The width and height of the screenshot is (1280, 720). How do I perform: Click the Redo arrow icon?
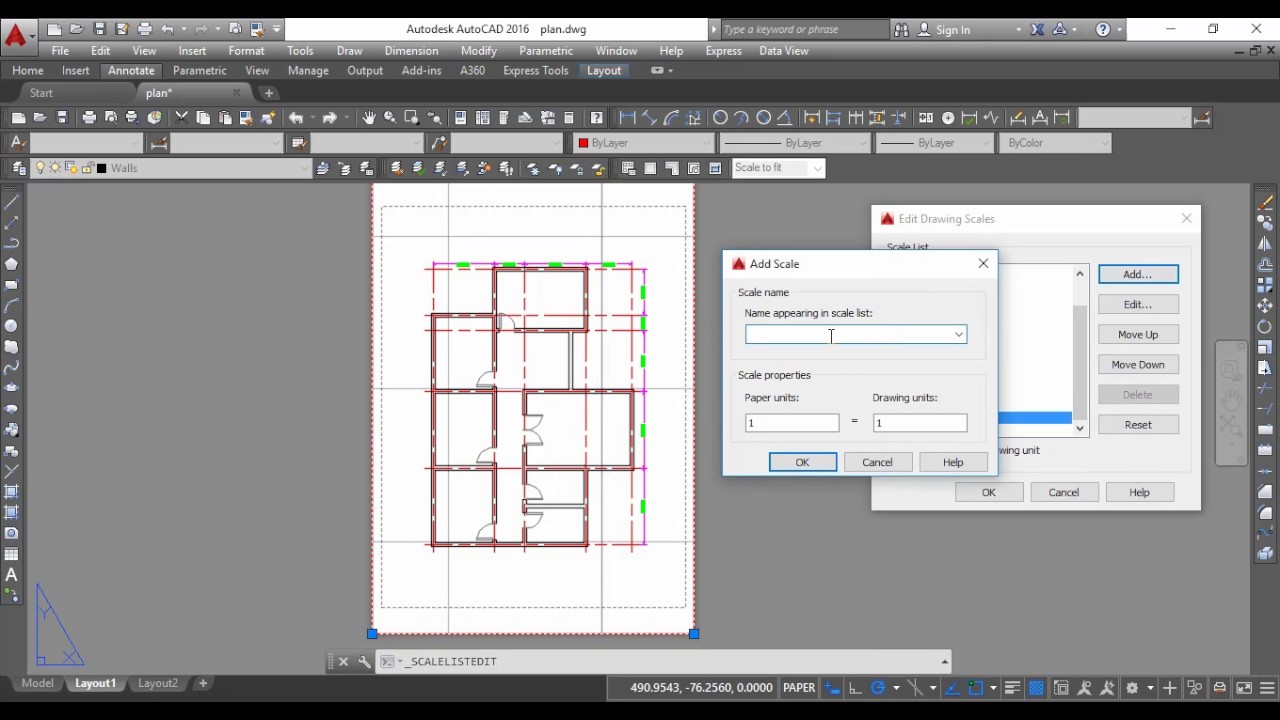[330, 117]
